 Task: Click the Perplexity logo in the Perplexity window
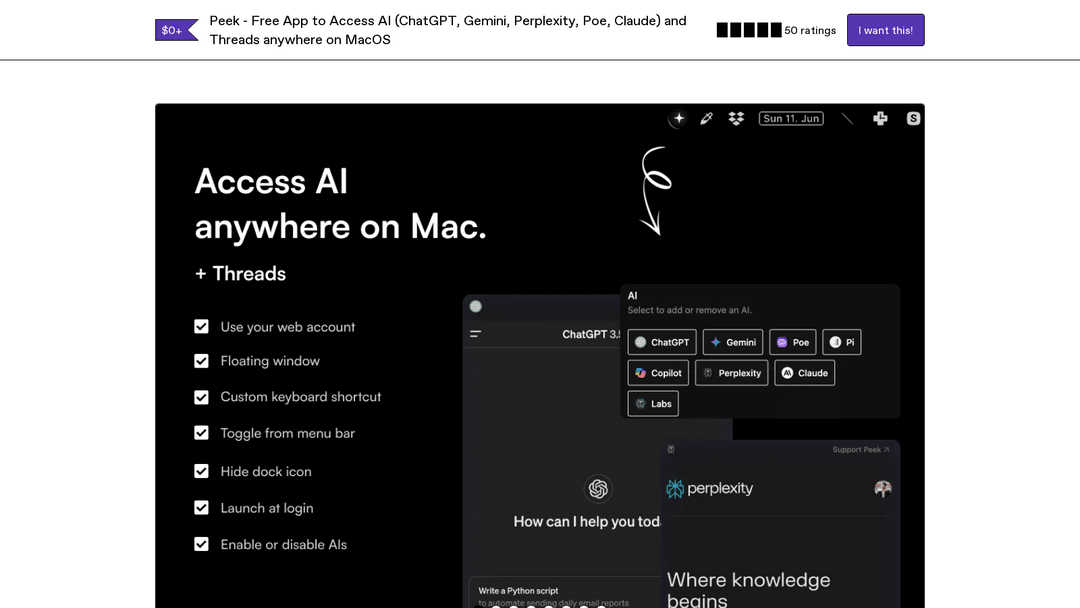(x=709, y=488)
